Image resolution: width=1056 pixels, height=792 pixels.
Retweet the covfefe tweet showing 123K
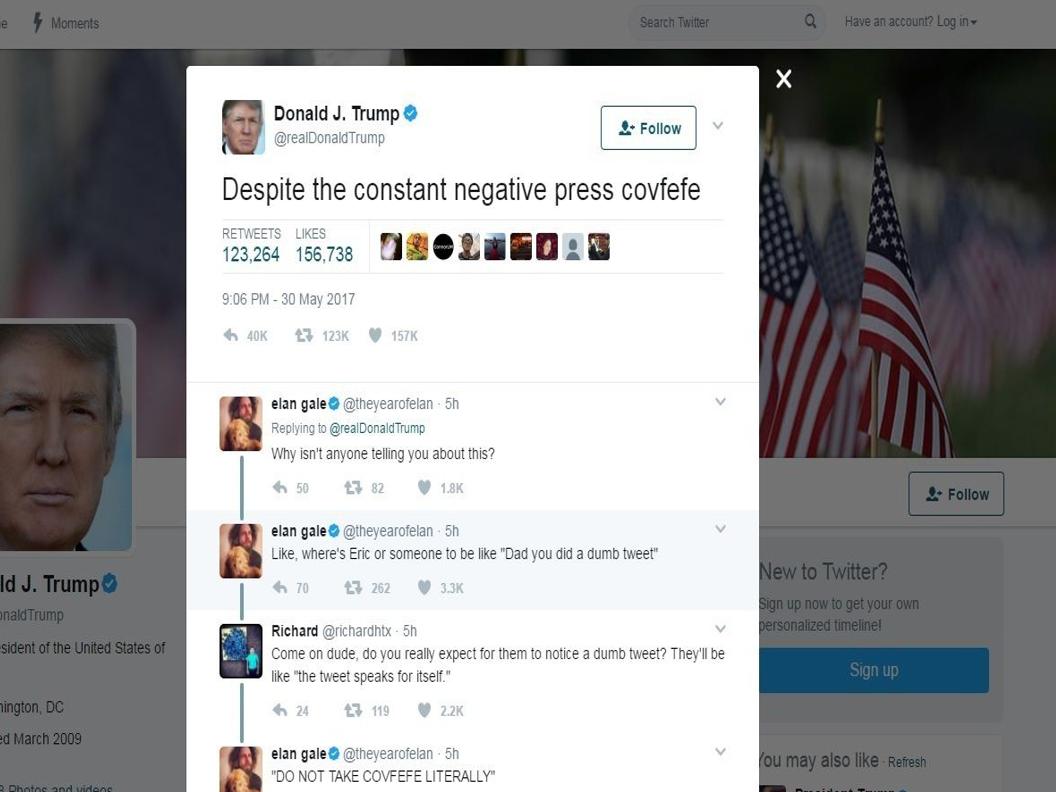click(304, 335)
